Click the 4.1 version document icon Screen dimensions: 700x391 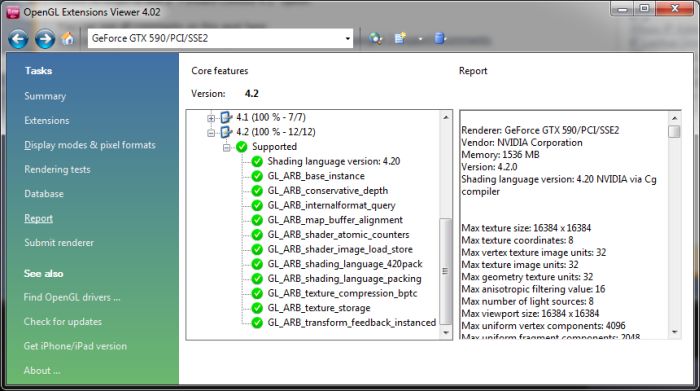(226, 117)
